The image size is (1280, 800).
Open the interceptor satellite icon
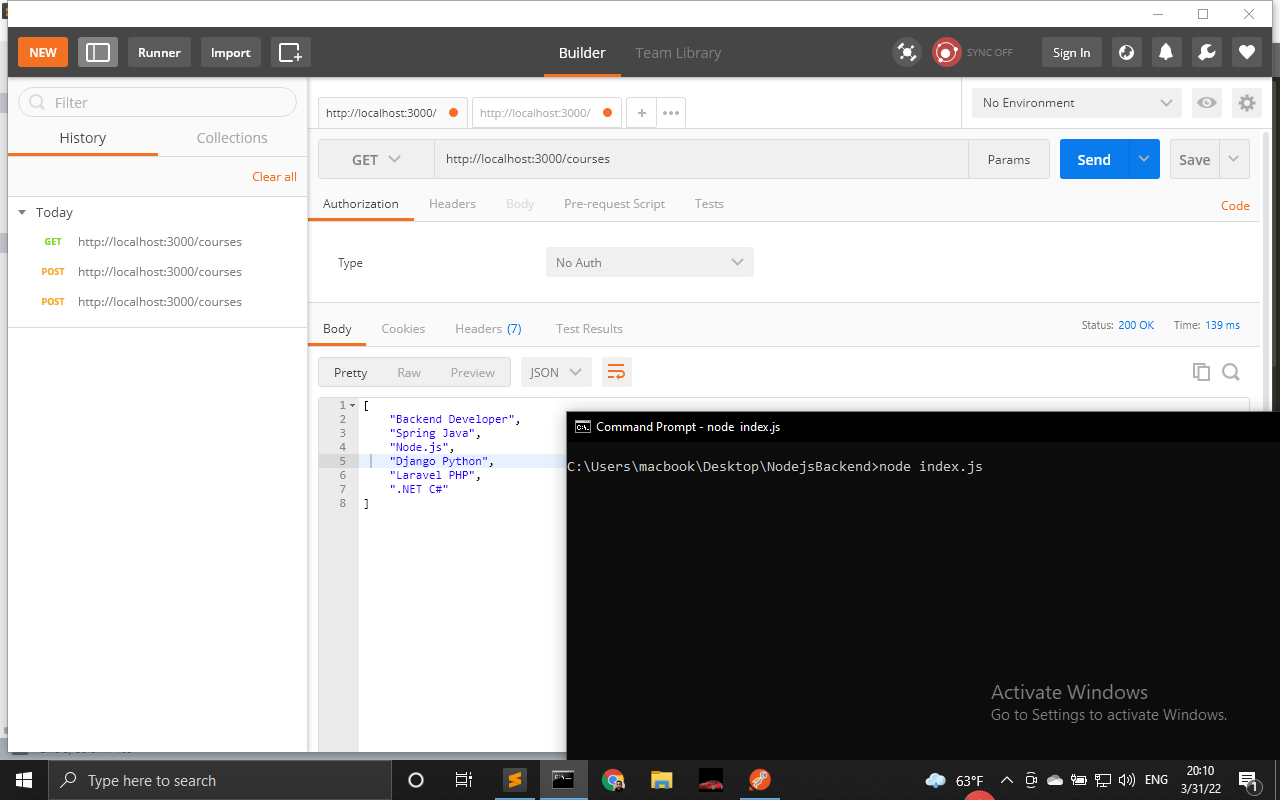click(x=907, y=52)
